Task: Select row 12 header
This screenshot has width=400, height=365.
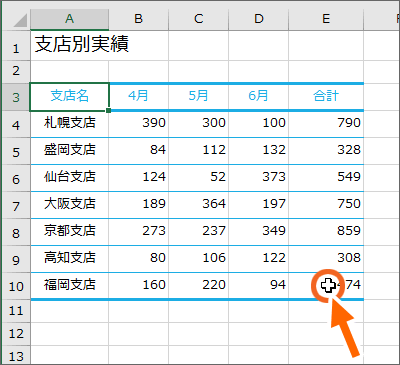Action: (x=16, y=334)
